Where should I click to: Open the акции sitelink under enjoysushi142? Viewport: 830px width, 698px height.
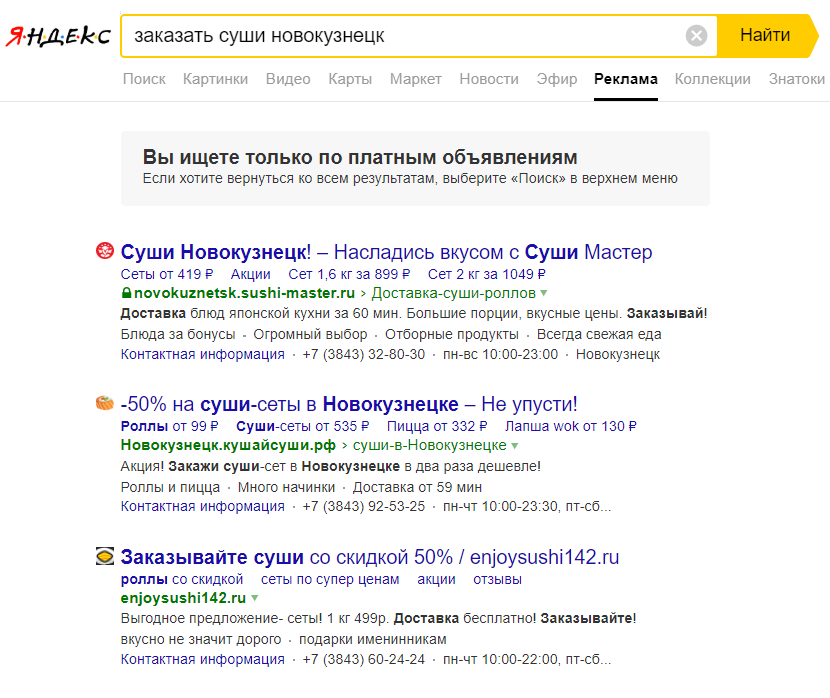click(436, 579)
